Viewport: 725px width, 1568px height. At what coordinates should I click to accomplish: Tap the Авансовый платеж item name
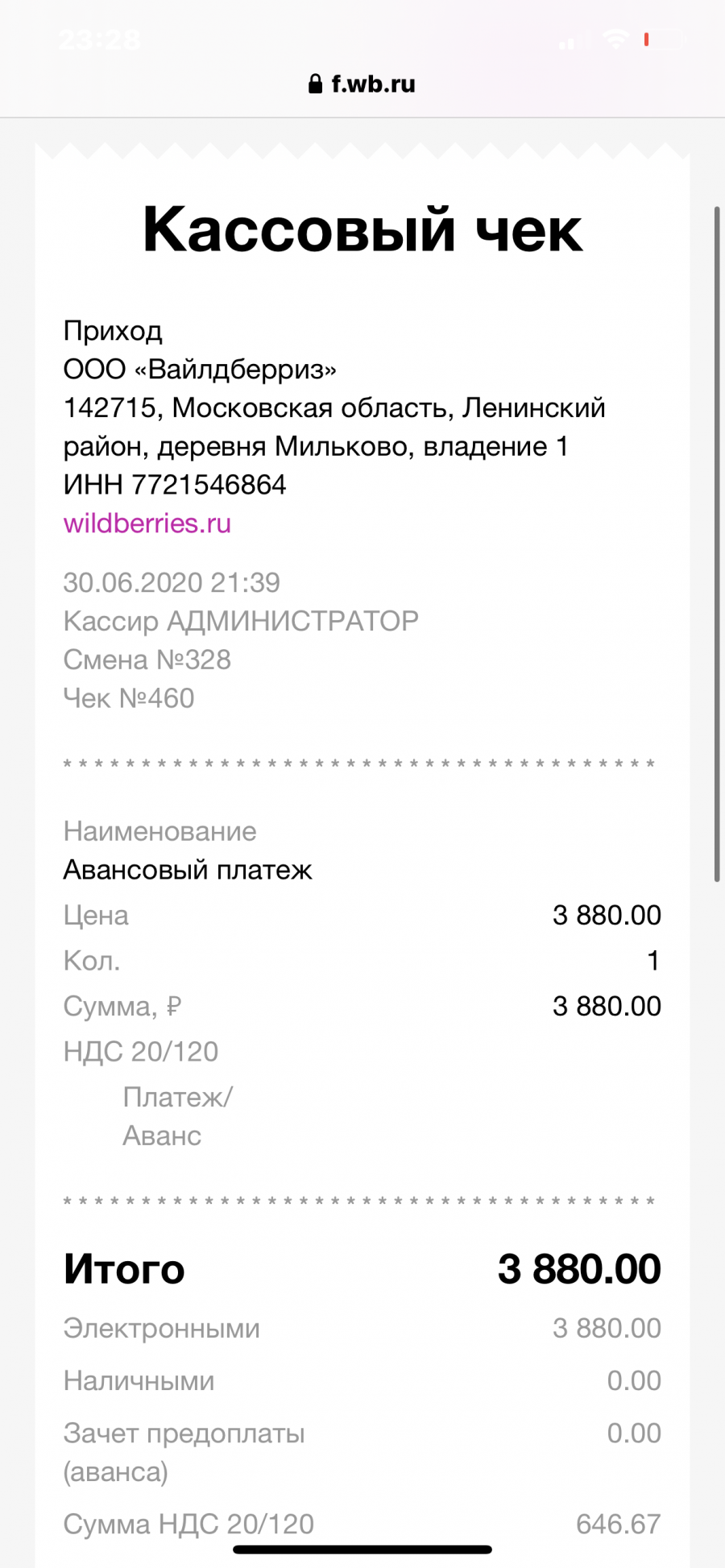point(188,870)
